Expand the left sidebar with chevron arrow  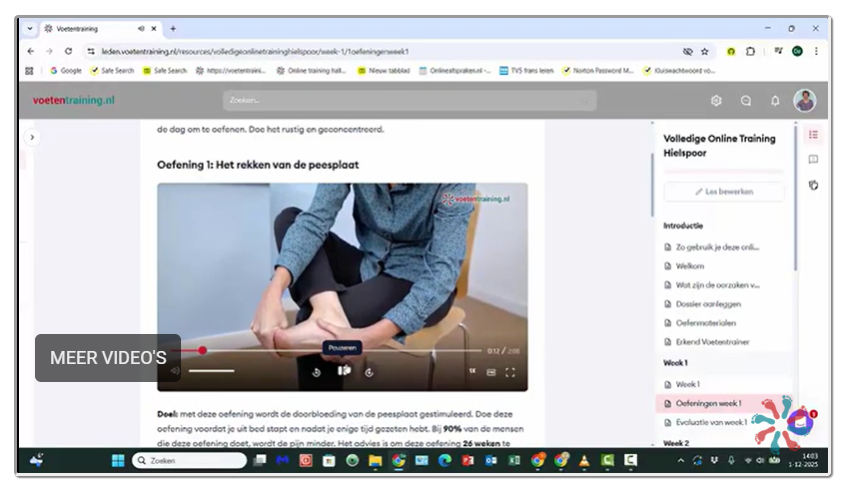point(32,137)
